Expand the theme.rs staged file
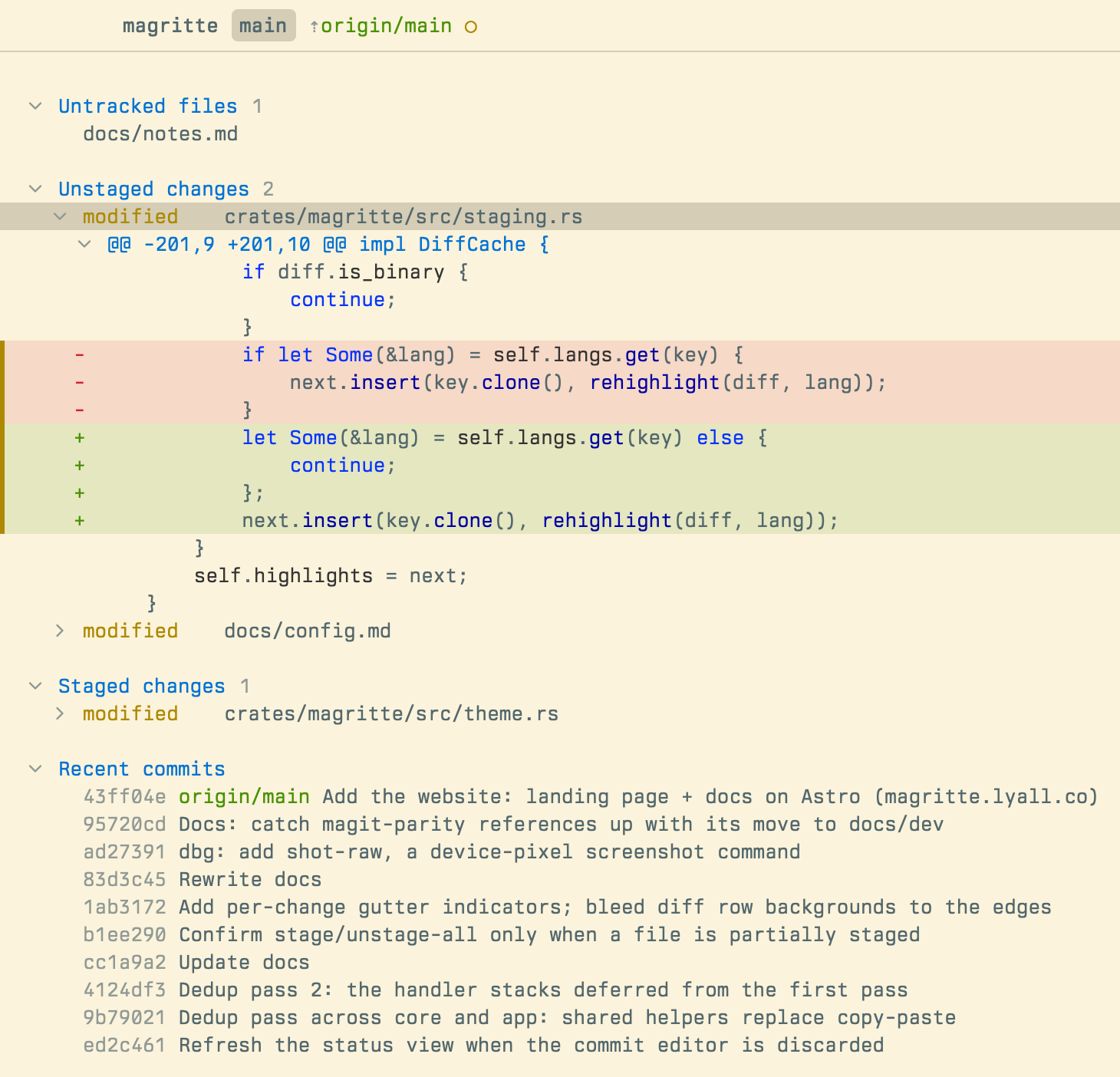 tap(60, 713)
